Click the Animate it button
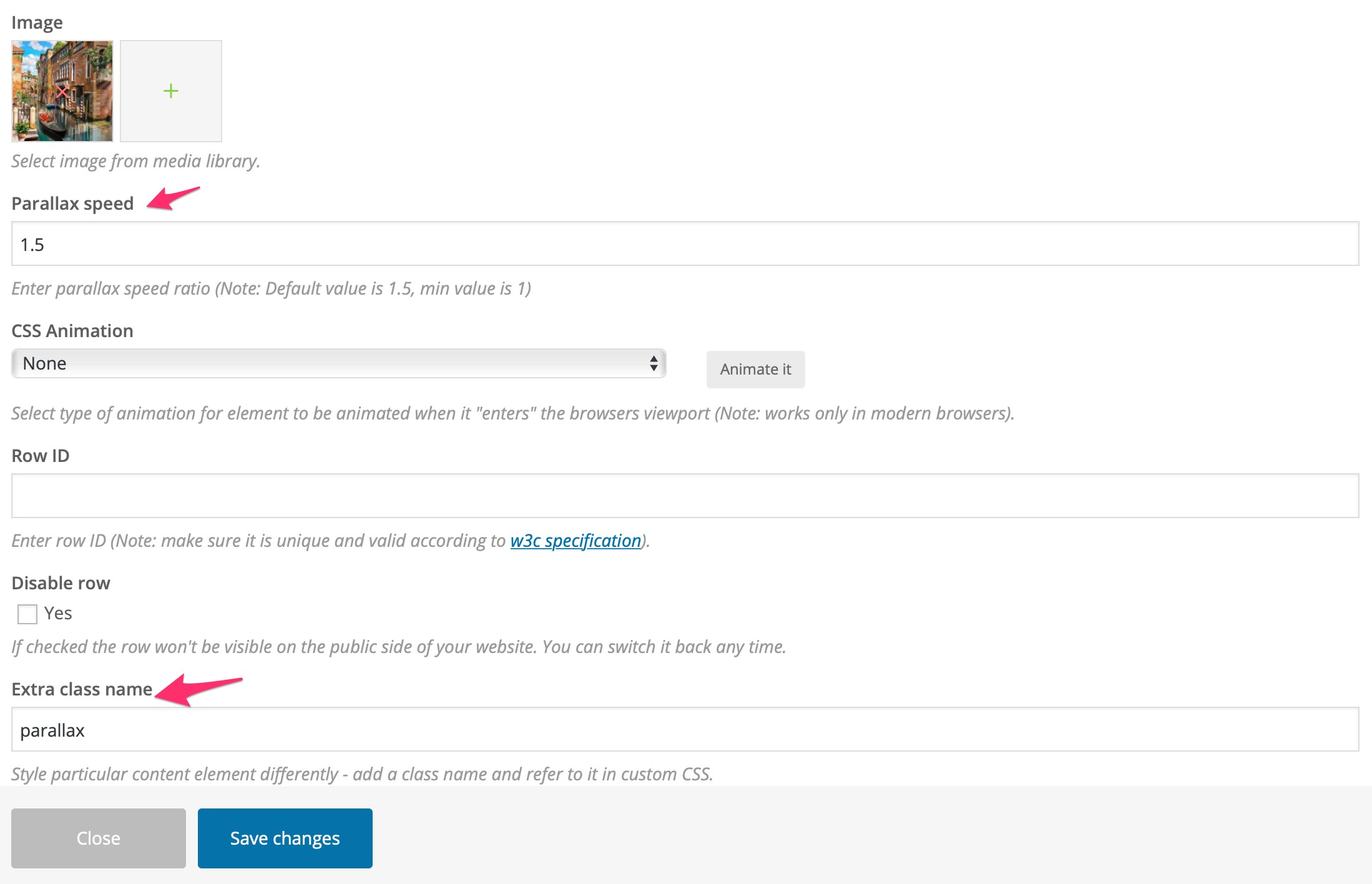The image size is (1372, 884). point(755,370)
